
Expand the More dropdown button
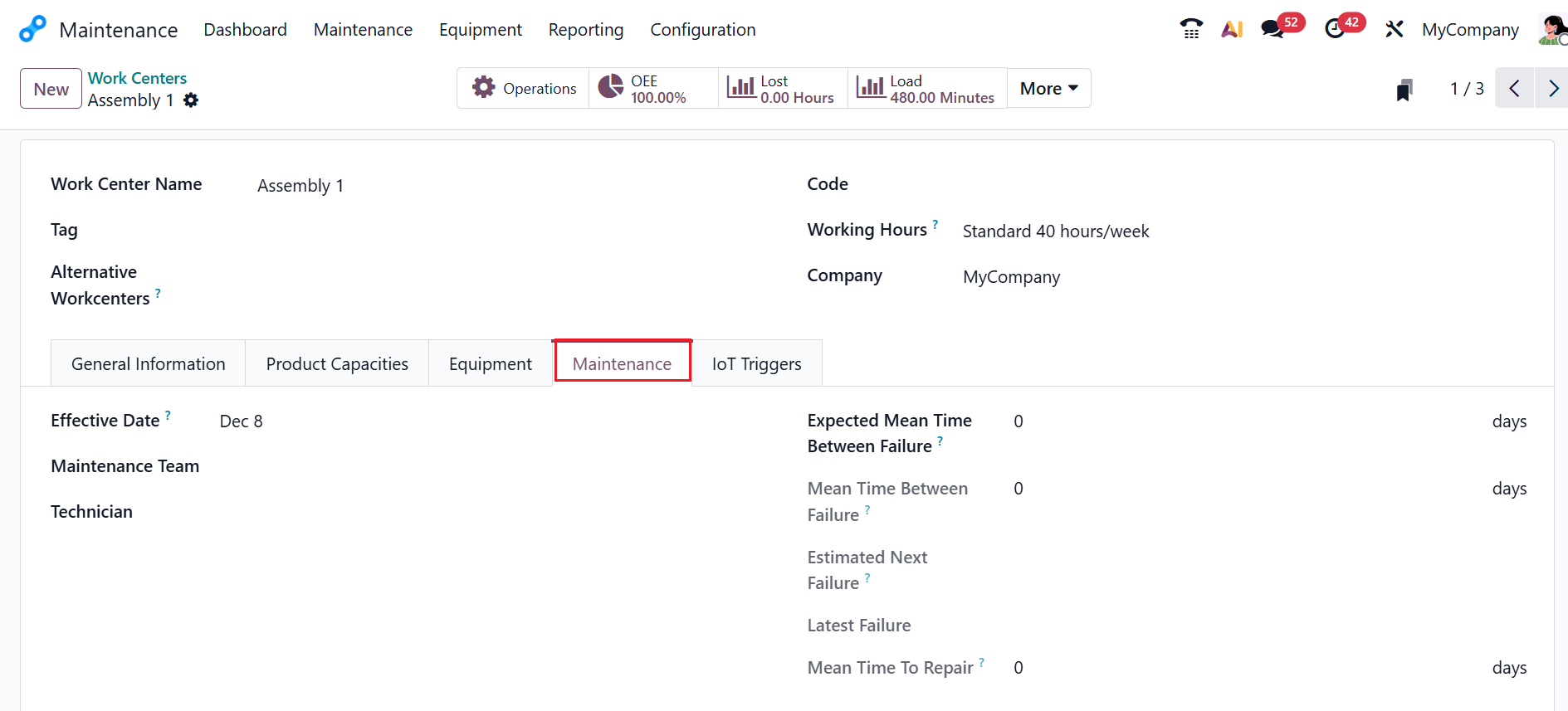(x=1048, y=89)
